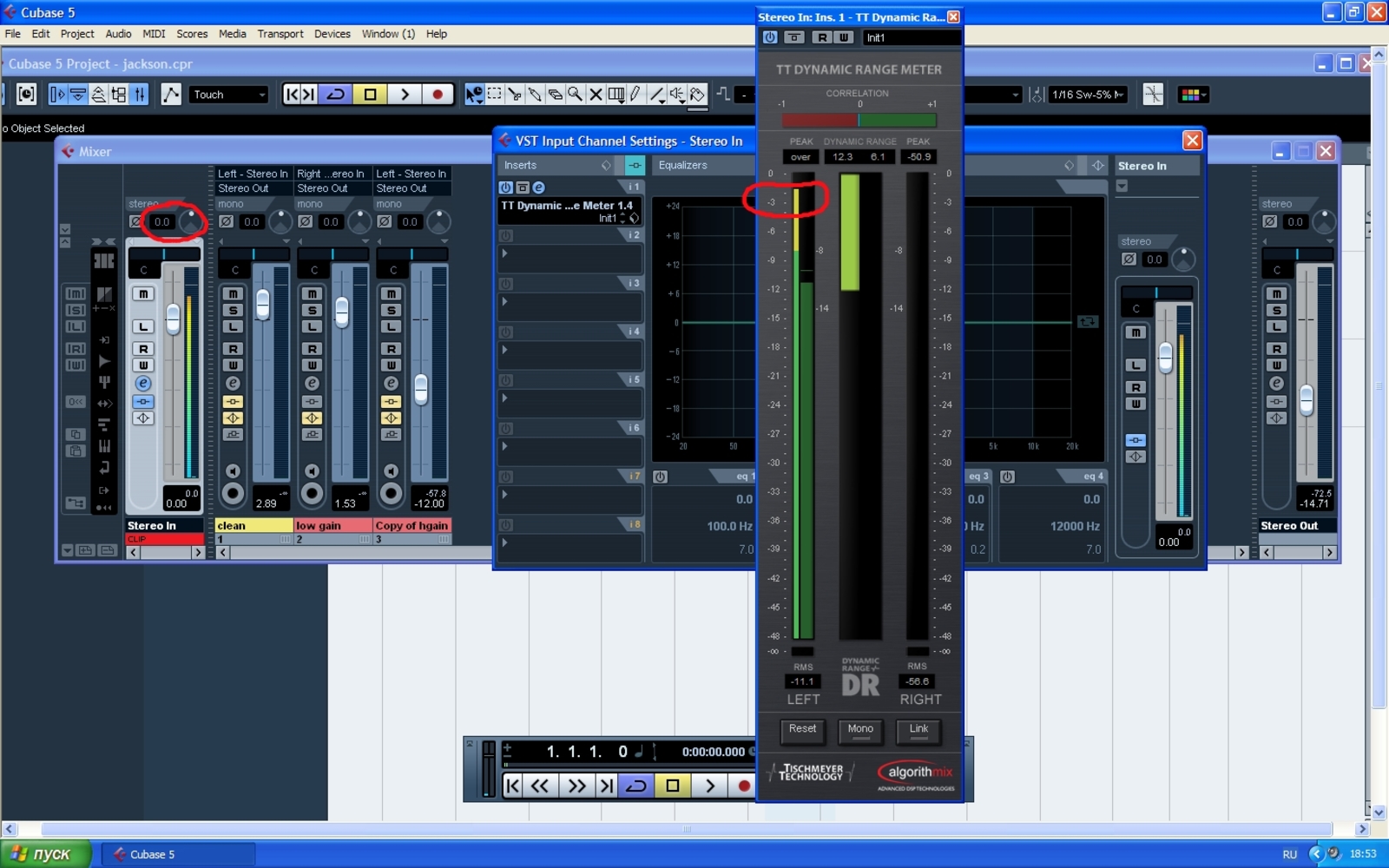Open the Project menu
Screen dimensions: 1389x868
(77, 34)
